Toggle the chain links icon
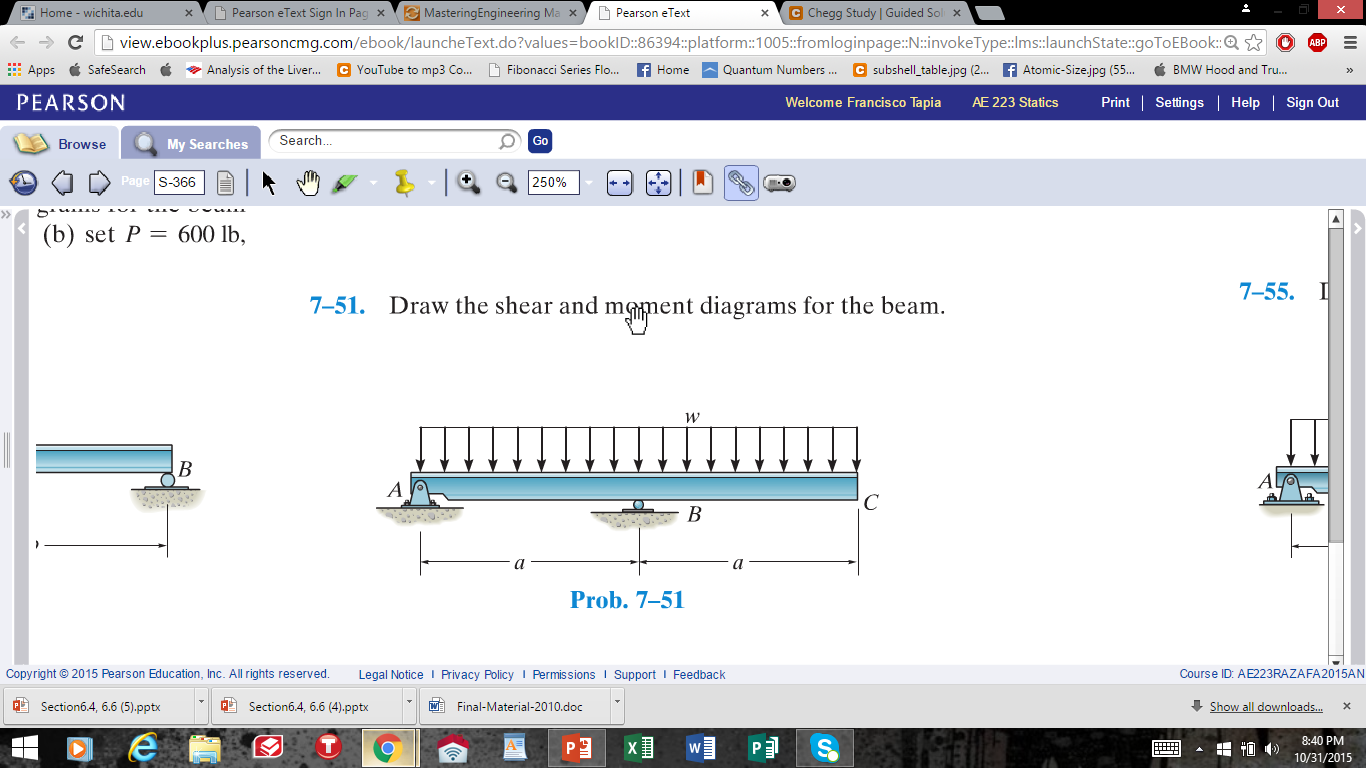Screen dimensions: 1366x768 tap(741, 183)
